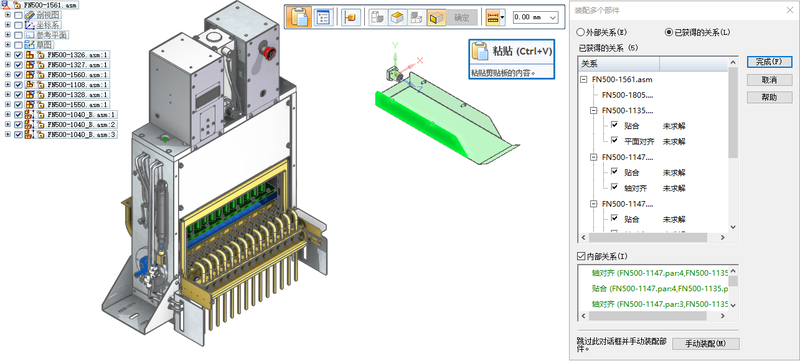This screenshot has width=800, height=361.
Task: Untick the 内部关系 checkbox
Action: pos(581,255)
